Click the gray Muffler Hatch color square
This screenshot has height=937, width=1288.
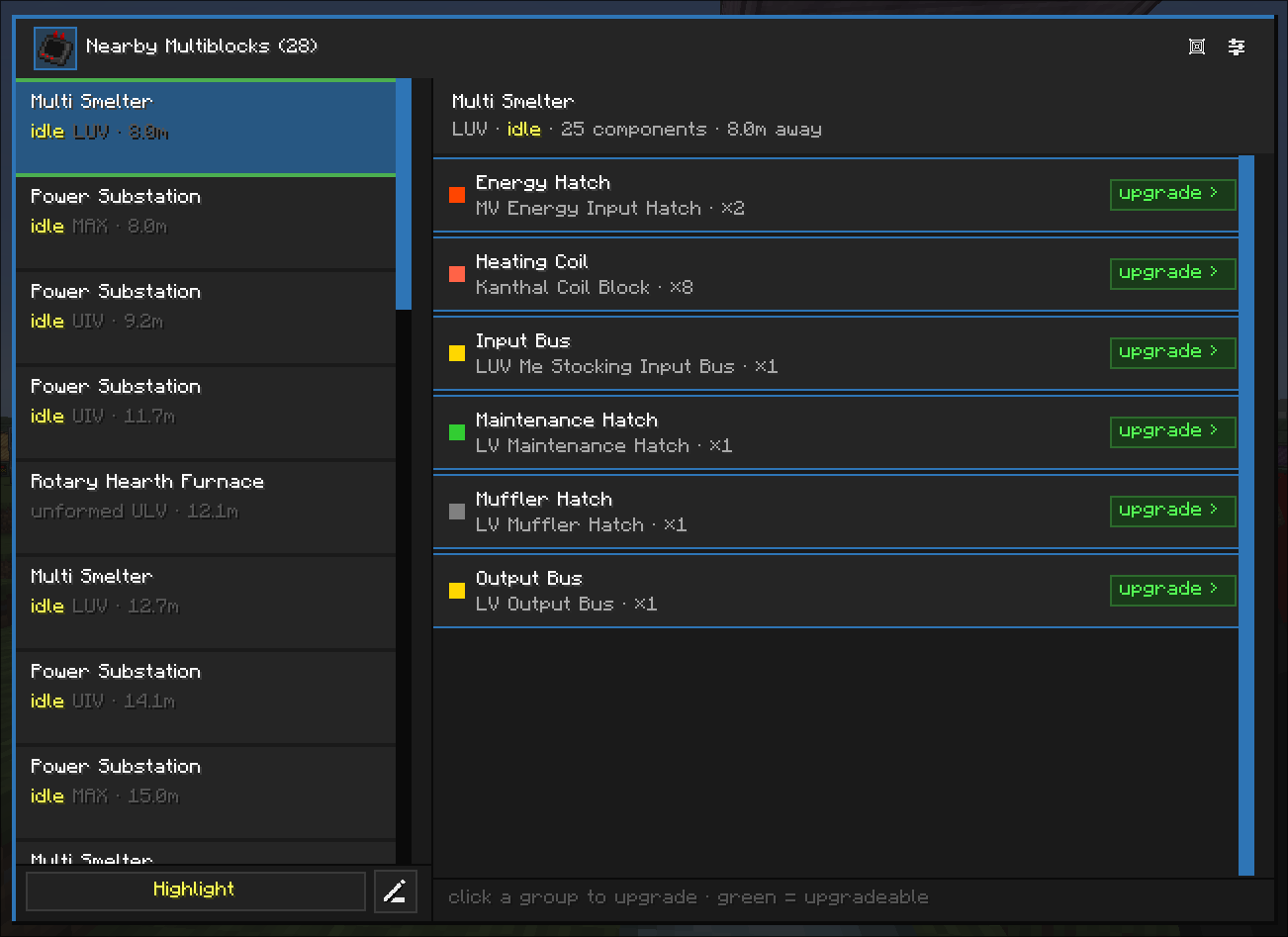[x=457, y=512]
